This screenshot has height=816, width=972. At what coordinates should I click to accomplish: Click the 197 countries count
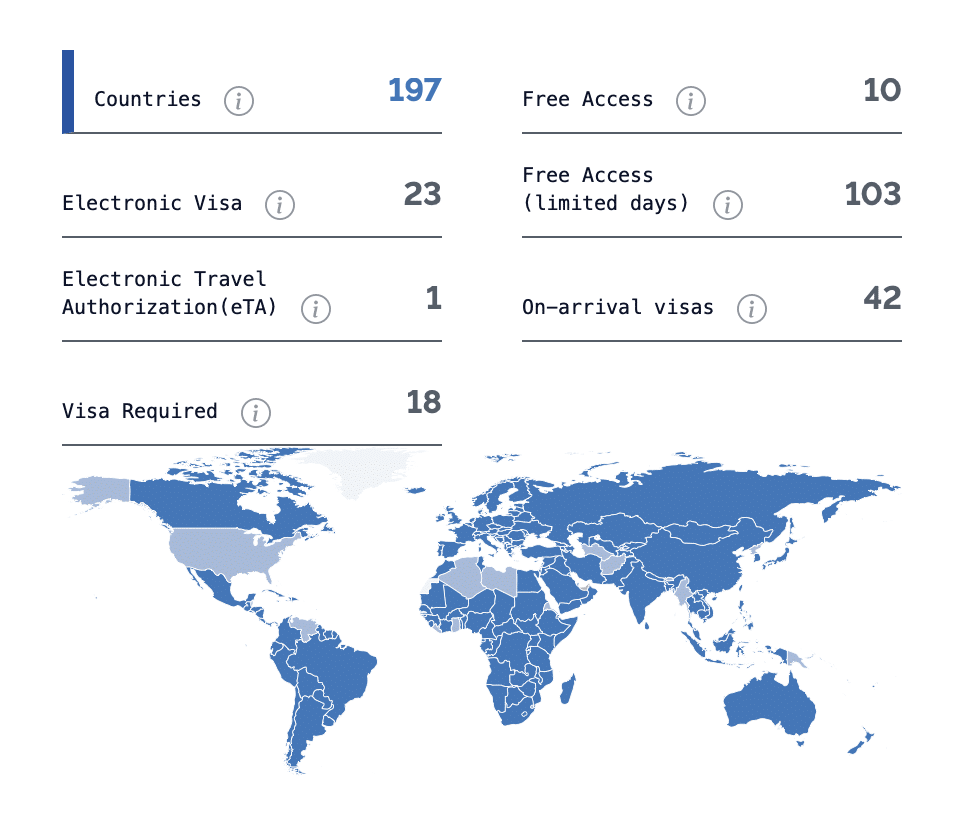point(414,90)
